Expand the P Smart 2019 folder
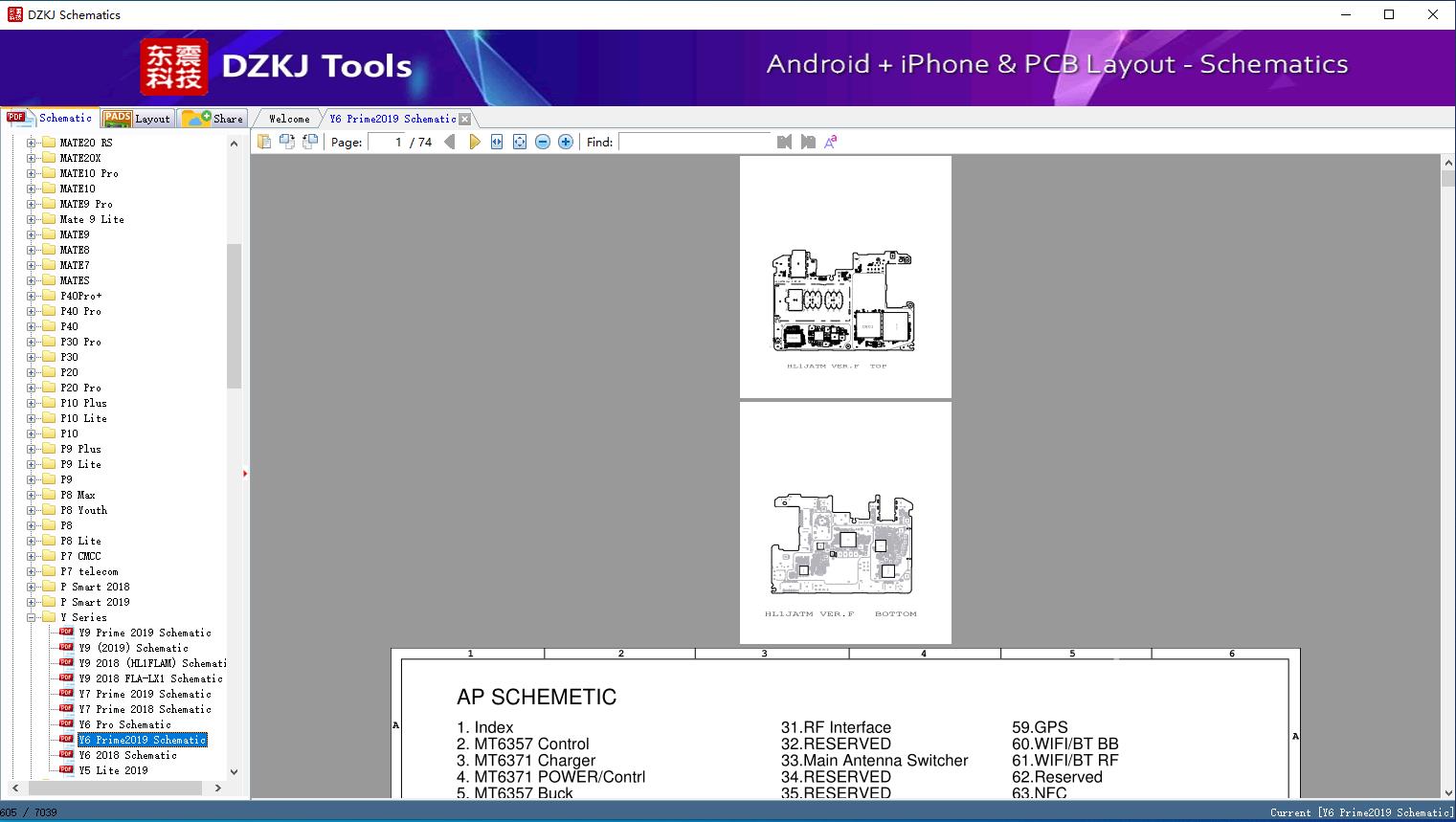The height and width of the screenshot is (822, 1456). point(32,602)
